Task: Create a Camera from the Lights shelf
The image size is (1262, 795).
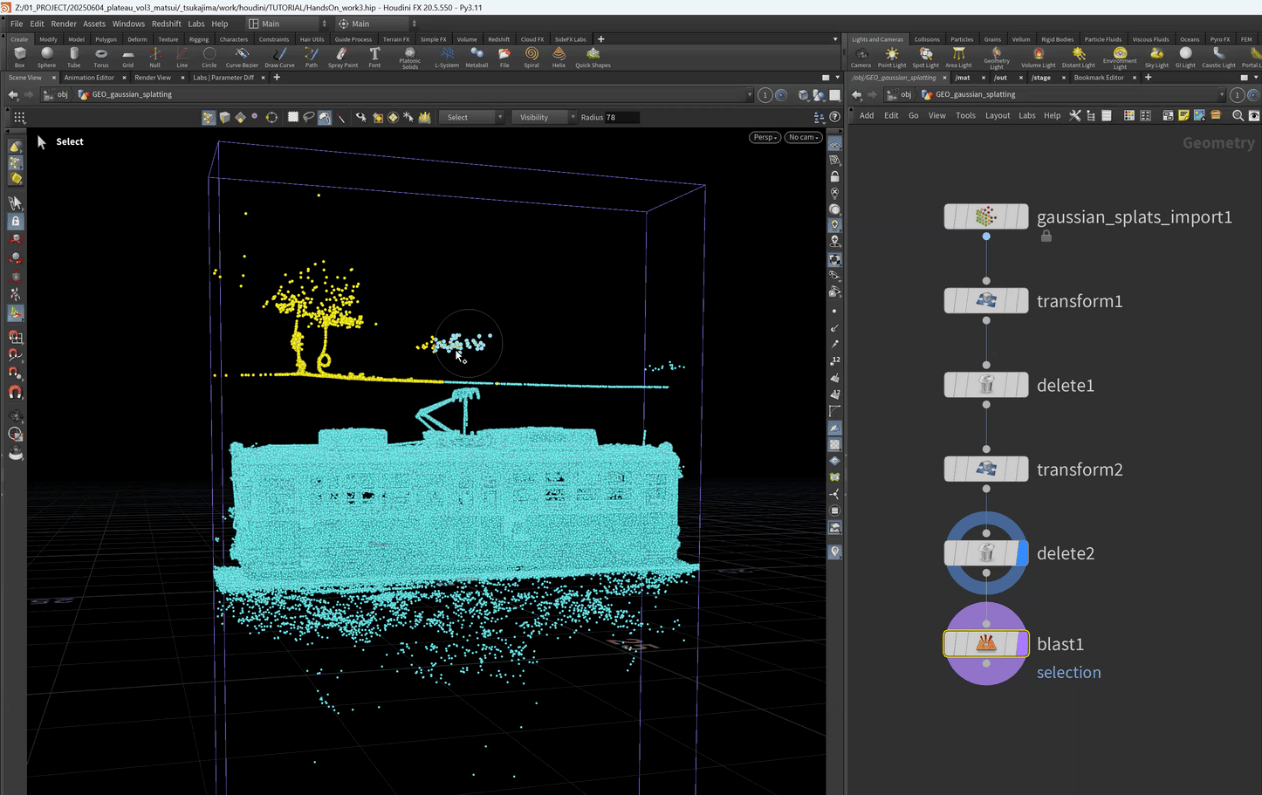Action: 860,56
